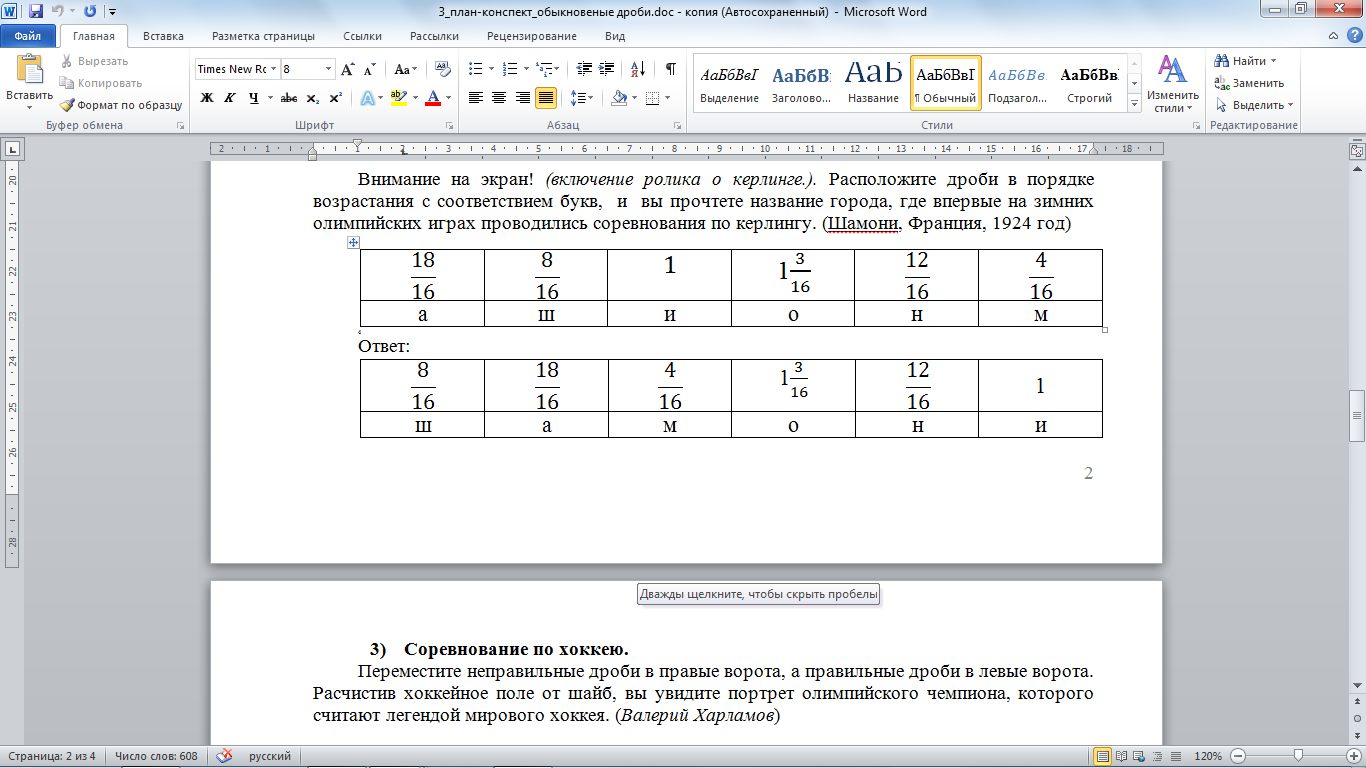Viewport: 1366px width, 768px height.
Task: Open the Change Case (Aa) dropdown
Action: [x=405, y=69]
